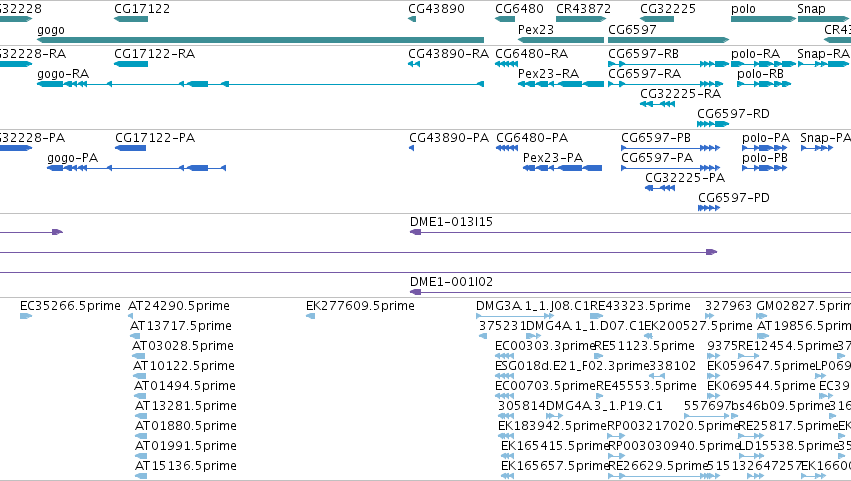Select the gogo-PA CDS label
851x481 pixels.
[x=72, y=158]
